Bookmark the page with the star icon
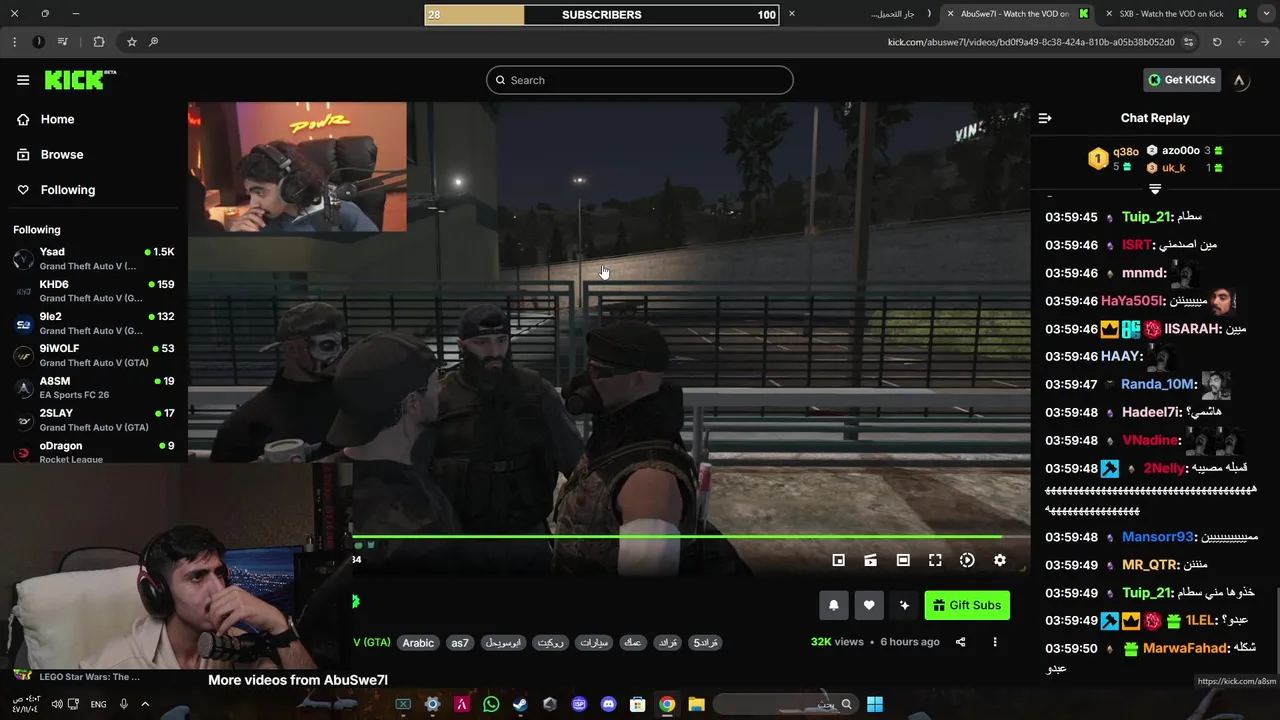Screen dimensions: 1280x720 coord(131,42)
